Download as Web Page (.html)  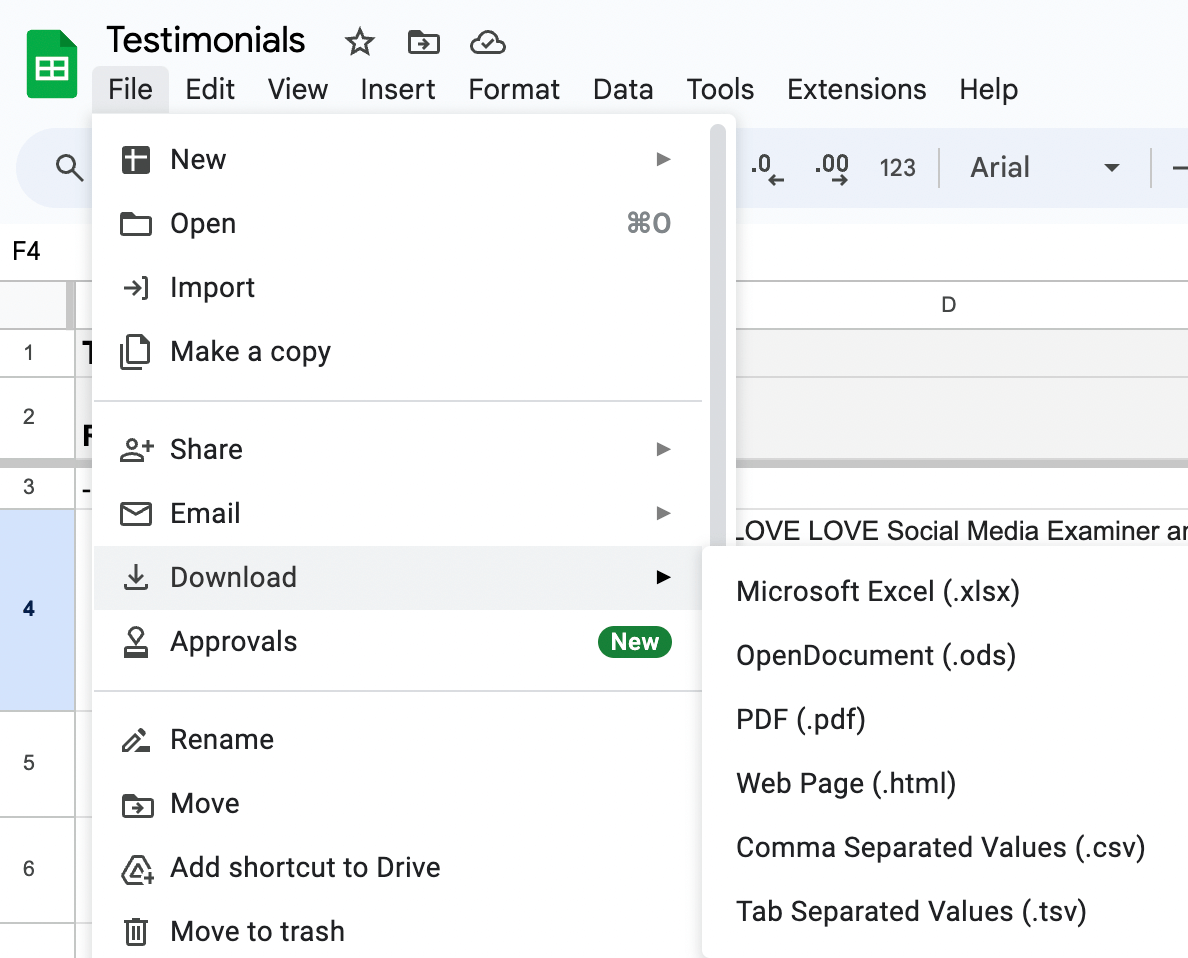[x=945, y=784]
